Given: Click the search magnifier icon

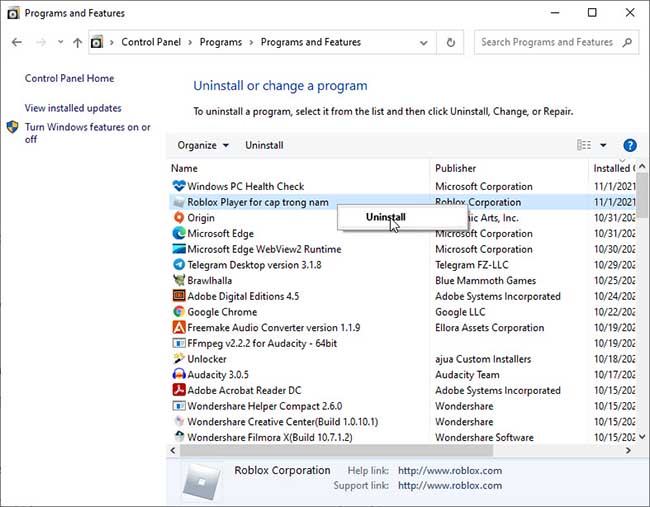Looking at the screenshot, I should 627,42.
